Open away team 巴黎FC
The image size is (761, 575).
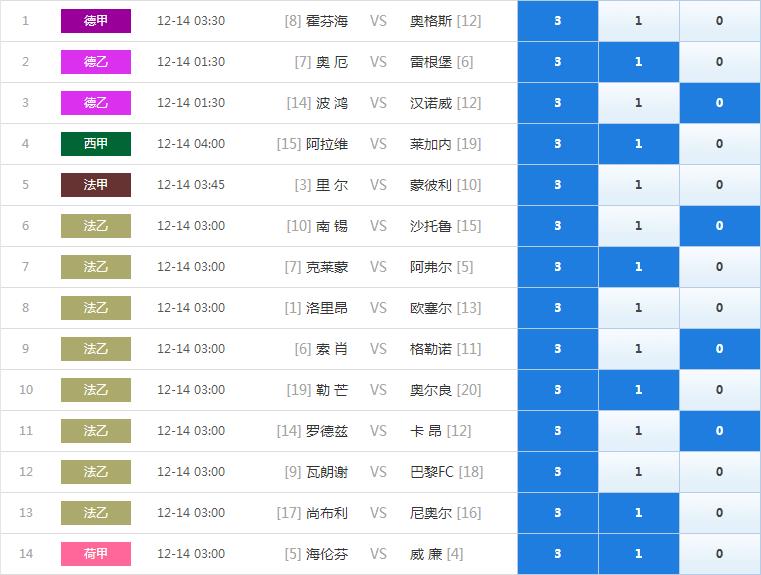[431, 472]
